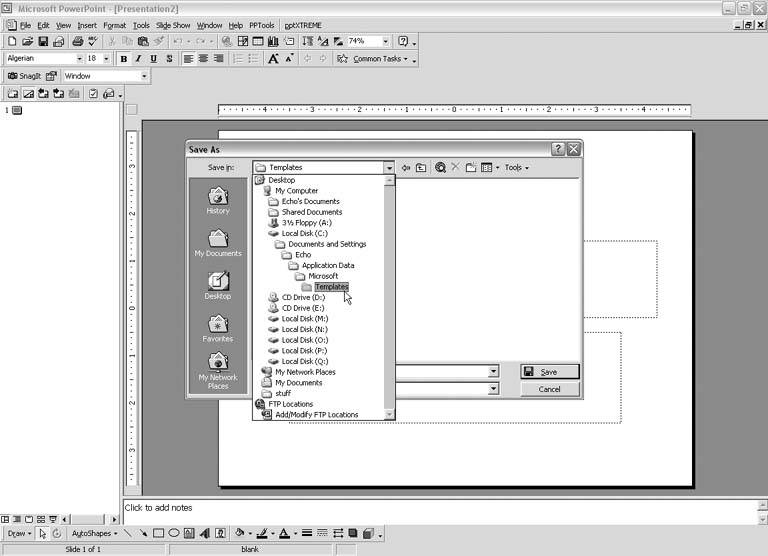Open the Favorites place in Save As dialog
768x556 pixels.
pos(217,327)
